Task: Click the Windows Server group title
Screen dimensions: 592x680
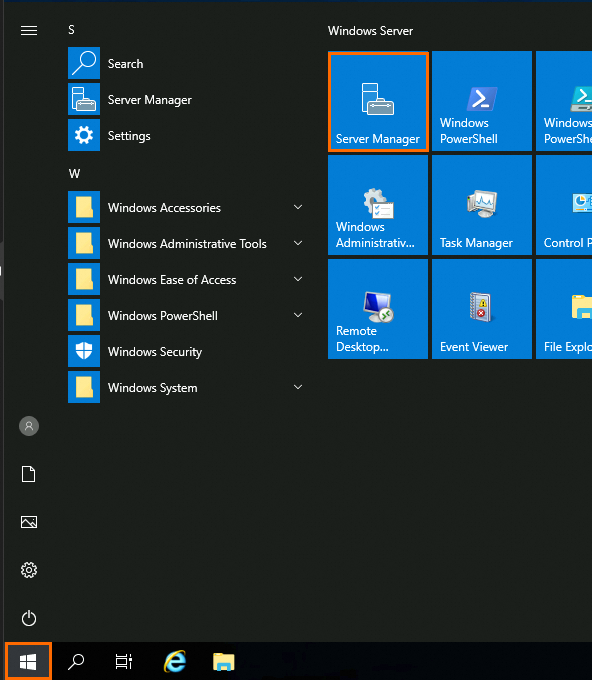Action: [x=370, y=31]
